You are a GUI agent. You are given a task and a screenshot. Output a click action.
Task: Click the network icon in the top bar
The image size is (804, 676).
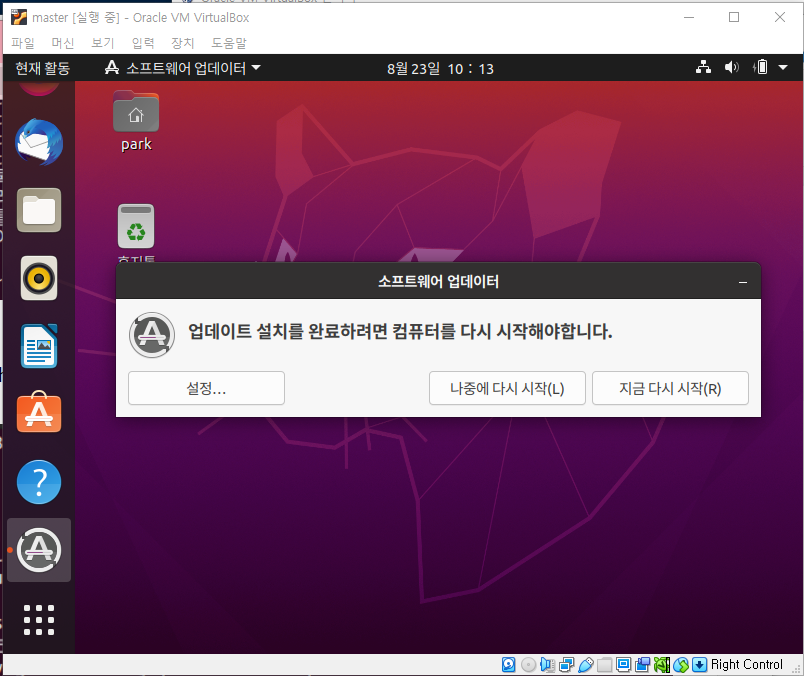704,67
